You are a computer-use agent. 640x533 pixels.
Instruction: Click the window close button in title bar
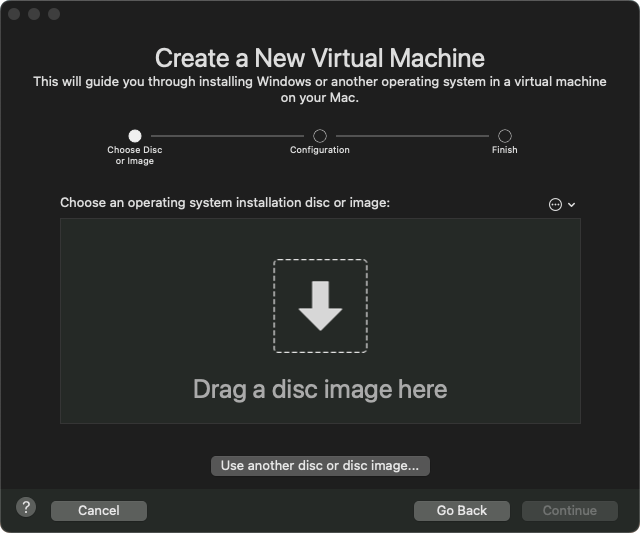tap(16, 14)
